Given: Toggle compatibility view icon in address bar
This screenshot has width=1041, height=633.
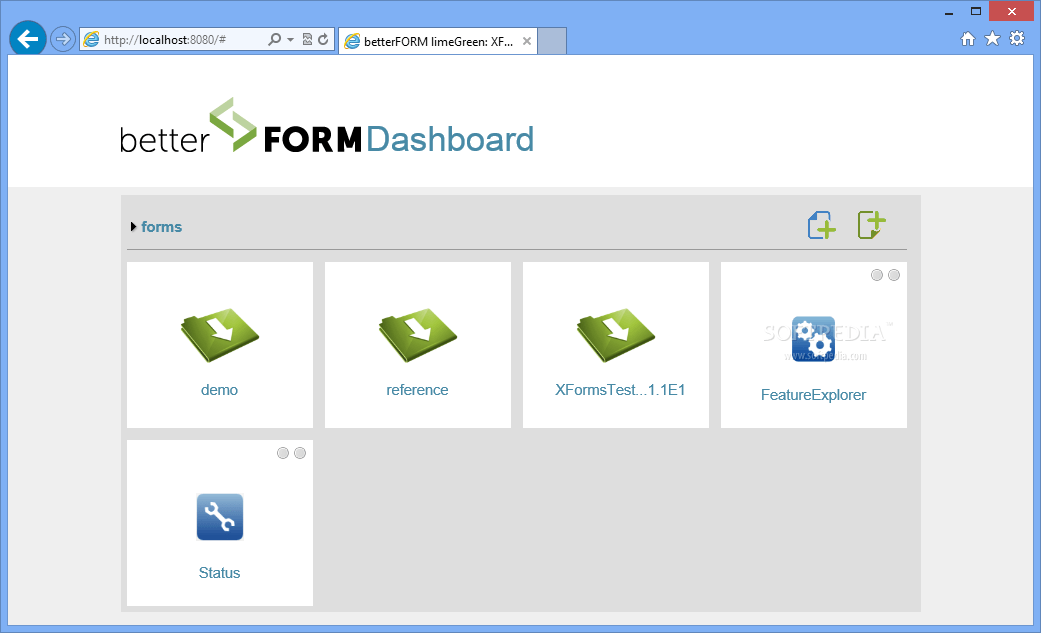Looking at the screenshot, I should 307,39.
